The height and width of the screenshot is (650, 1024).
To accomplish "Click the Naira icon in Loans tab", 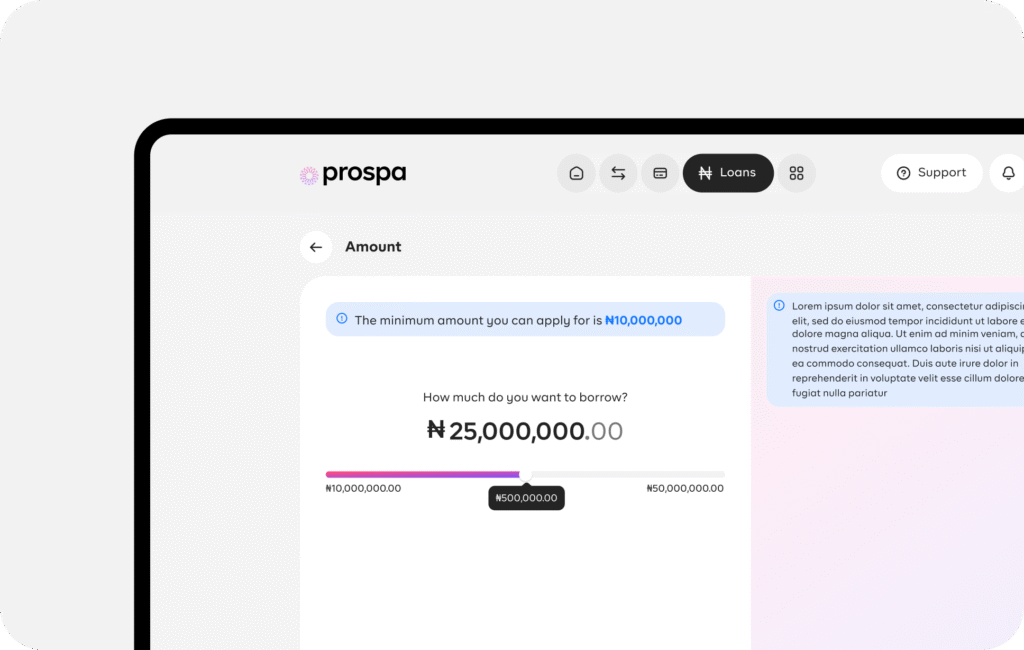I will point(705,173).
